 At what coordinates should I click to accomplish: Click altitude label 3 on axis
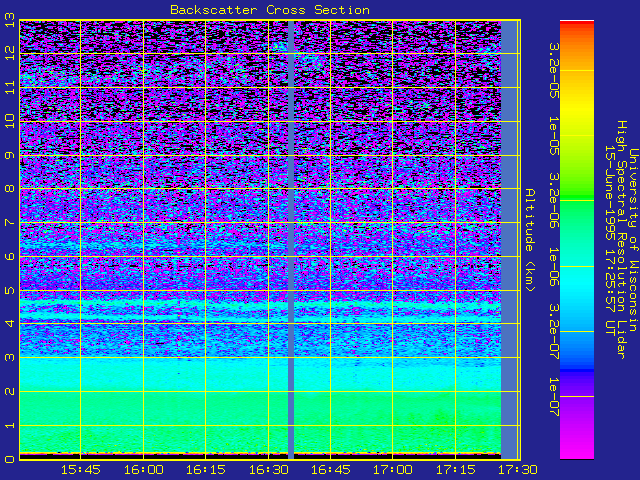click(10, 357)
